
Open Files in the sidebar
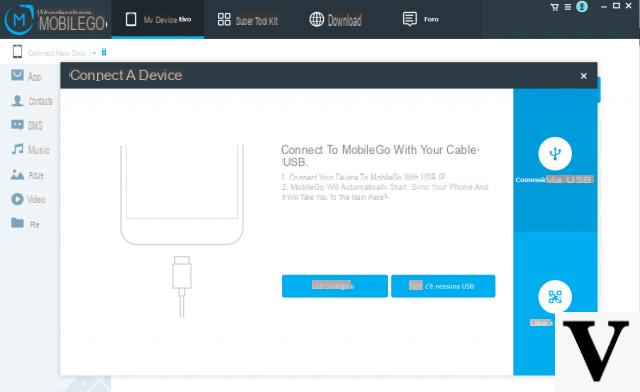point(25,224)
